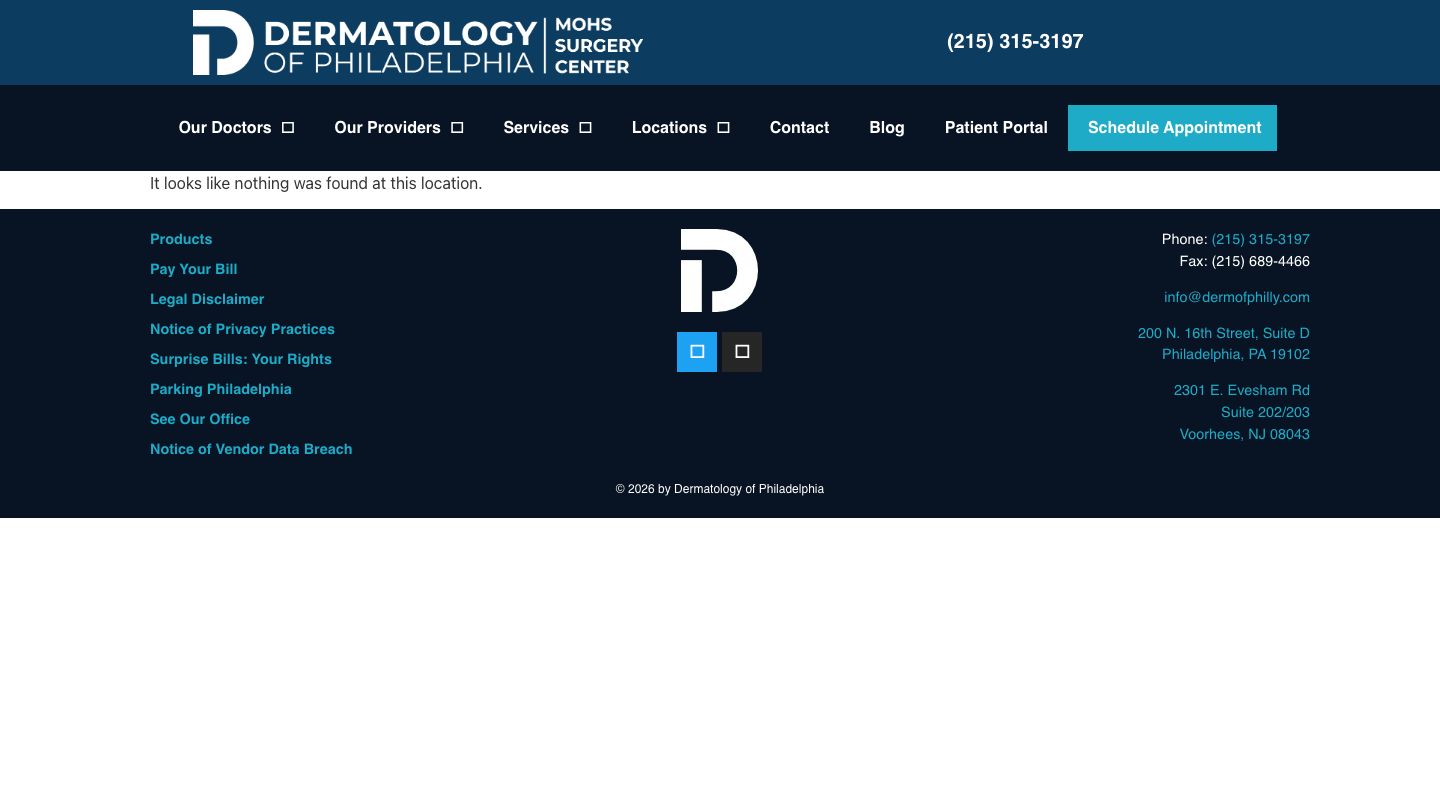Open the dark social media icon
The height and width of the screenshot is (810, 1440).
tap(741, 351)
